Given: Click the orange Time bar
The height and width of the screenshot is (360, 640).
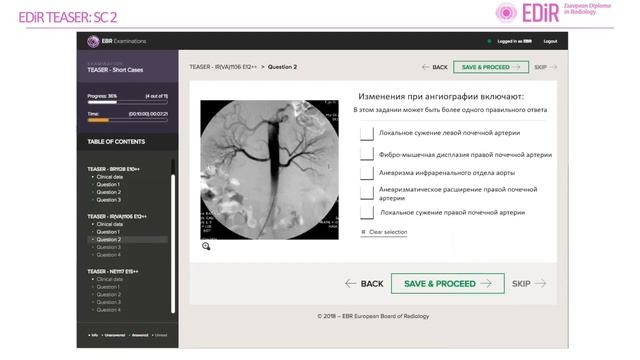Looking at the screenshot, I should (98, 120).
